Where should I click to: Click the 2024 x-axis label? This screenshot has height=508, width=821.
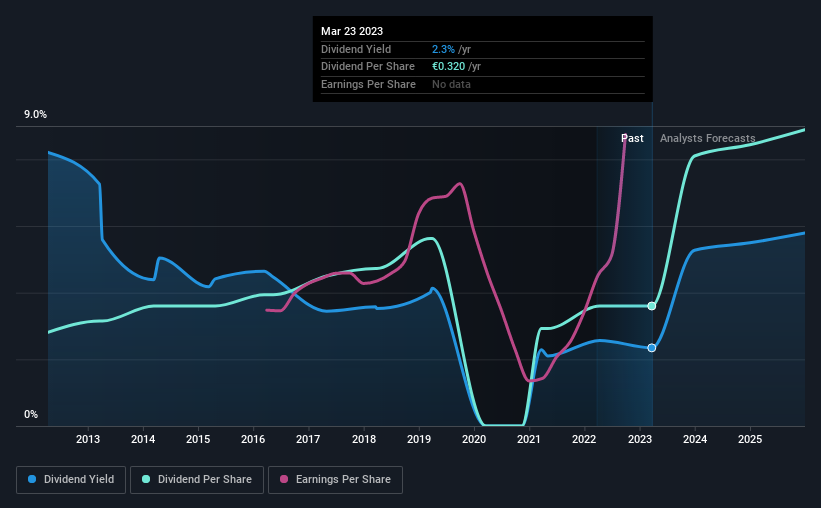(x=695, y=439)
